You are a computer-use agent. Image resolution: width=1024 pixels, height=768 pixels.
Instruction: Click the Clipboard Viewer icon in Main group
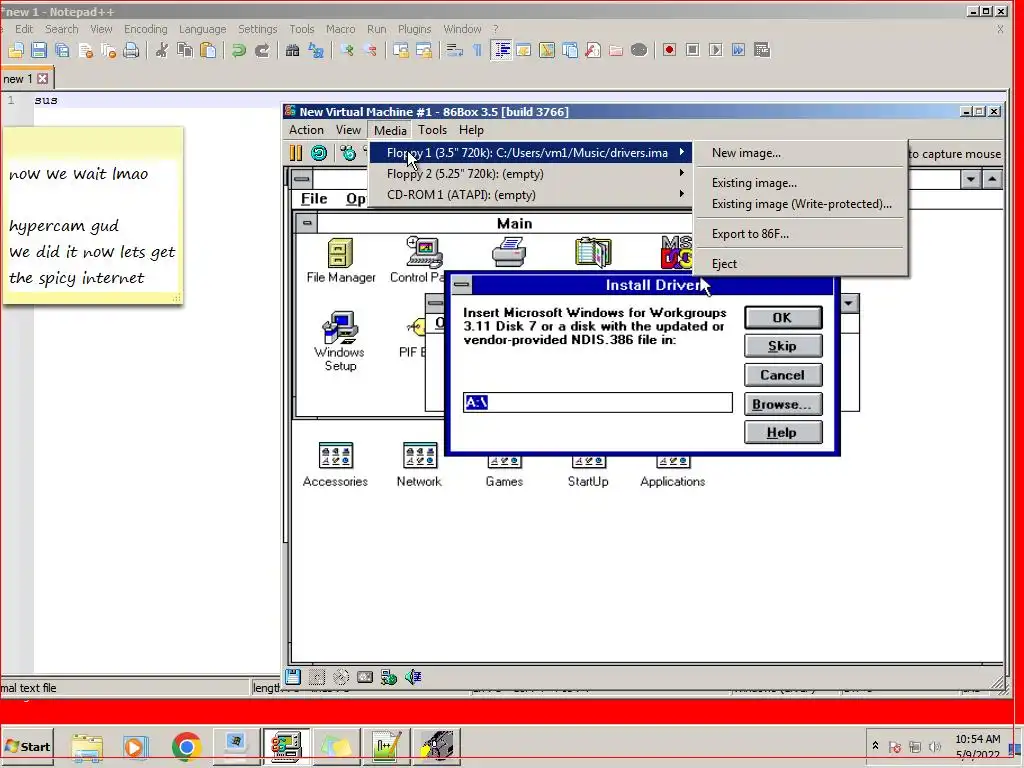pos(593,253)
